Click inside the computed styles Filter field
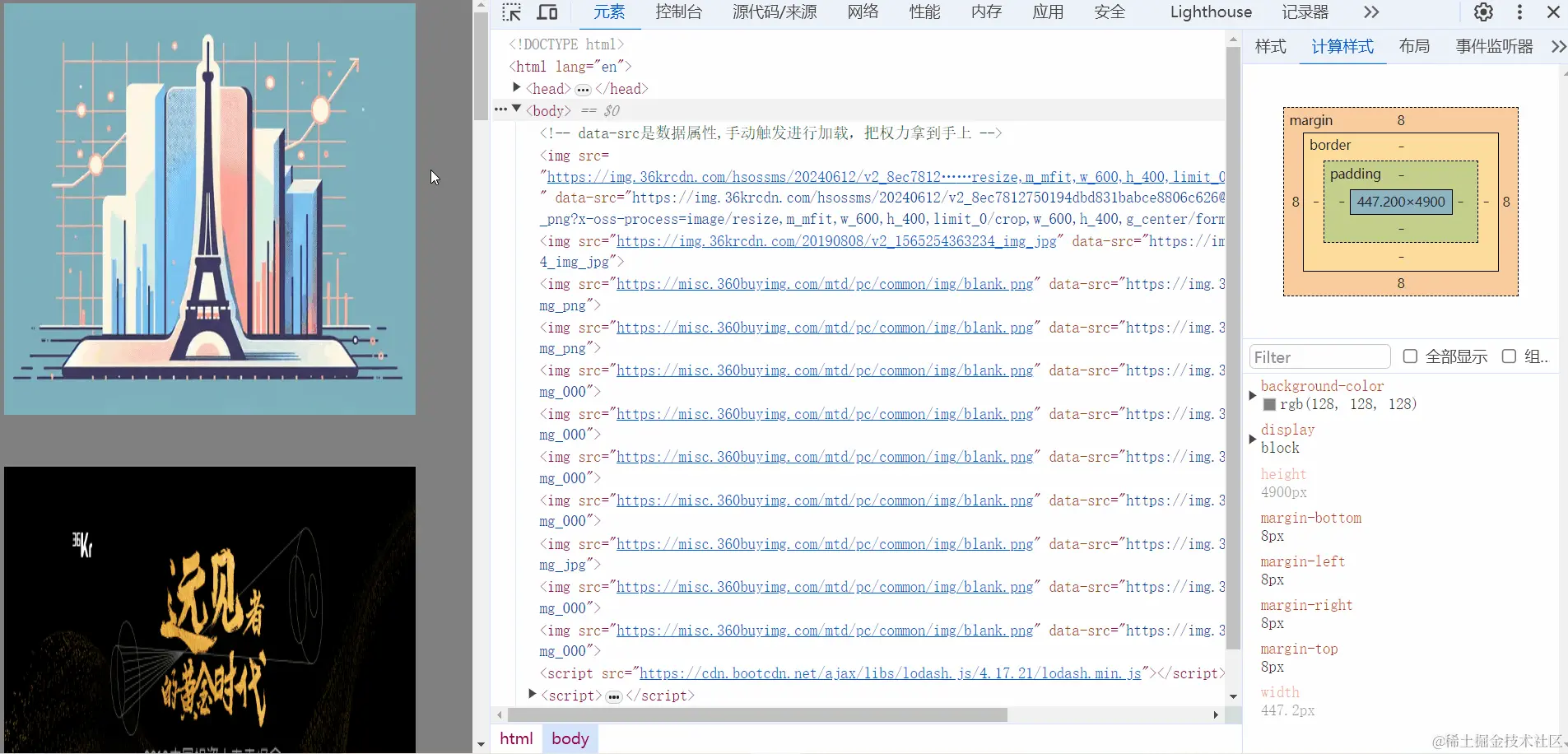 pos(1319,356)
